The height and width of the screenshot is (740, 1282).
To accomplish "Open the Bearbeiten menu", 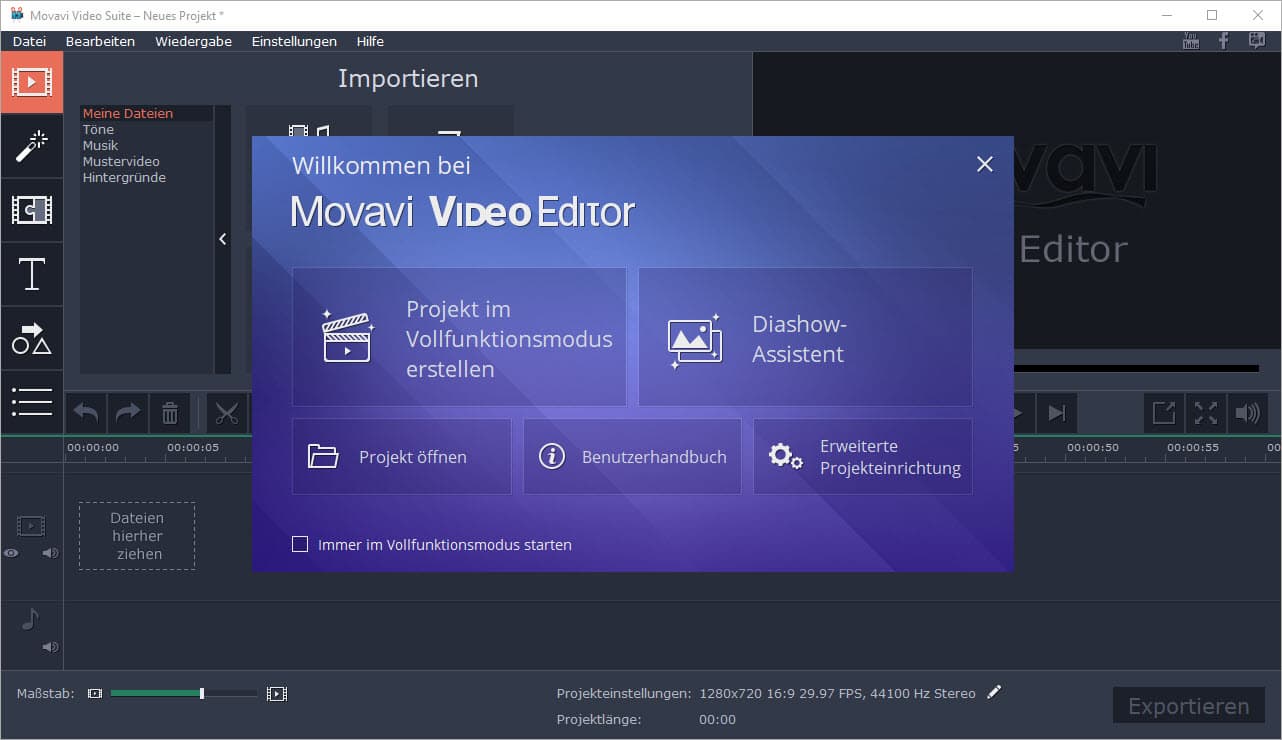I will 100,41.
